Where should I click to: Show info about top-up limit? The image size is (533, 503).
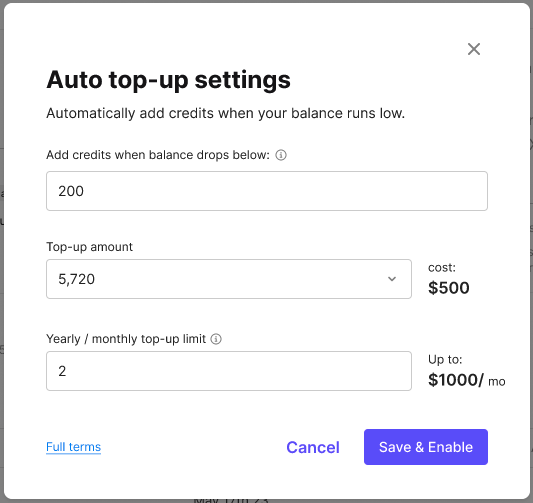(x=216, y=339)
